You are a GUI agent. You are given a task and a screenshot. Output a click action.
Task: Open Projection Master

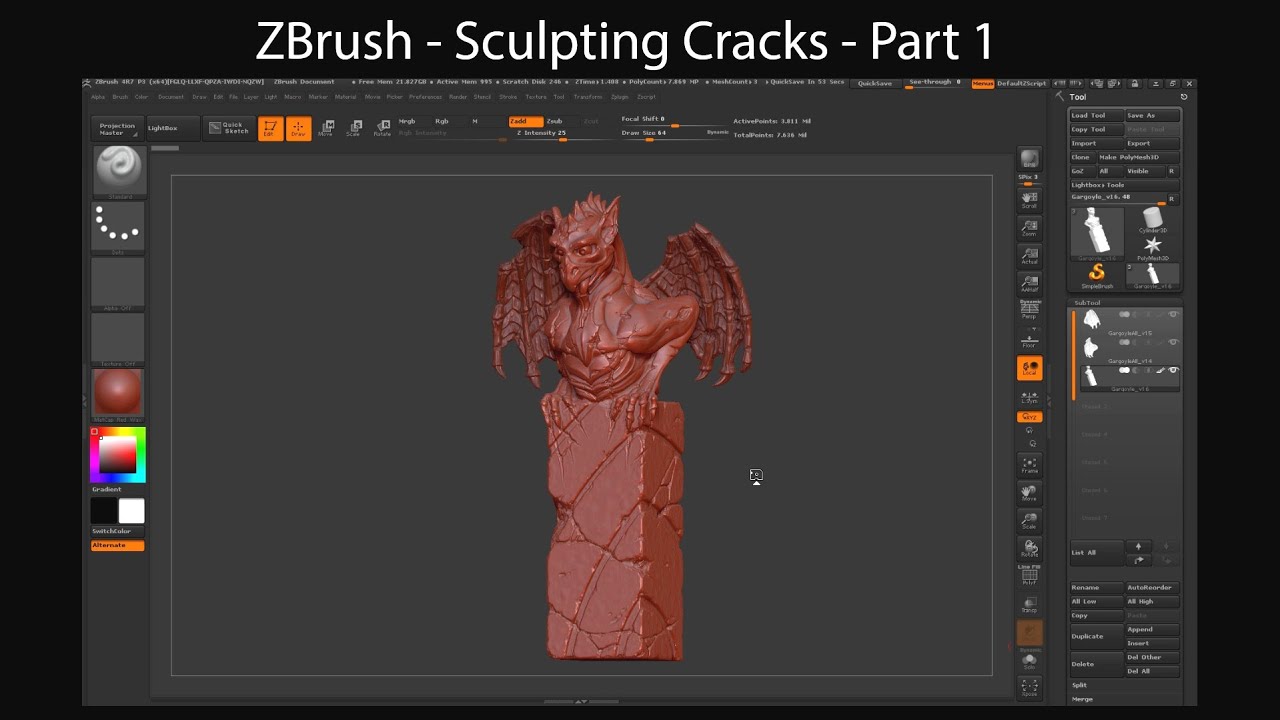118,129
